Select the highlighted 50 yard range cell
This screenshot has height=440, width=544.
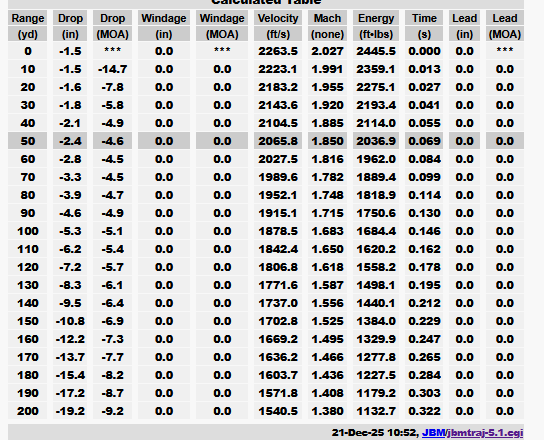[27, 141]
